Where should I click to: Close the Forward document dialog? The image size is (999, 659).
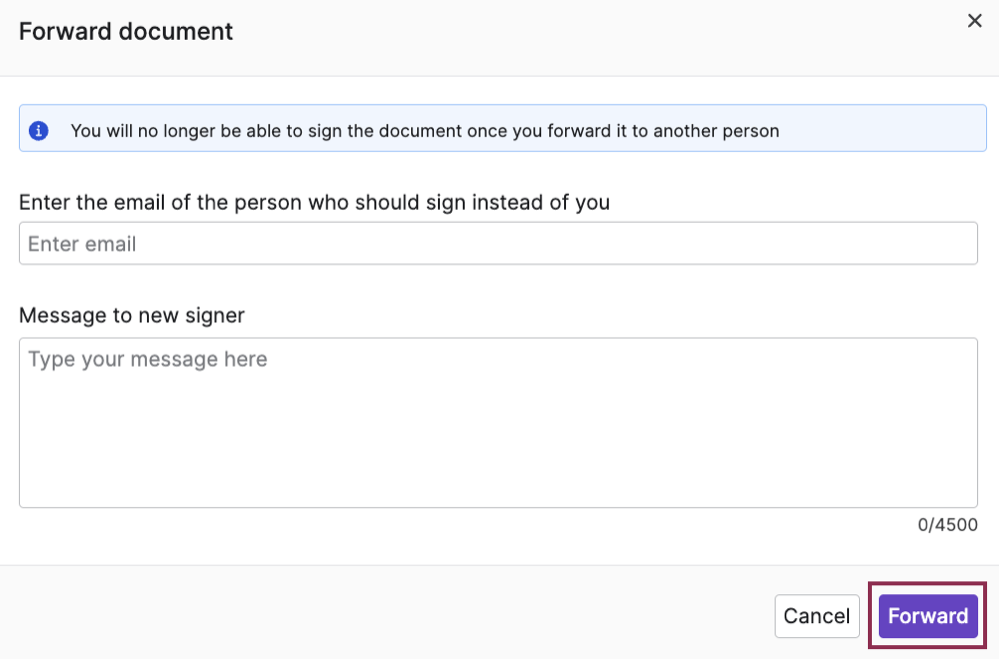[974, 20]
